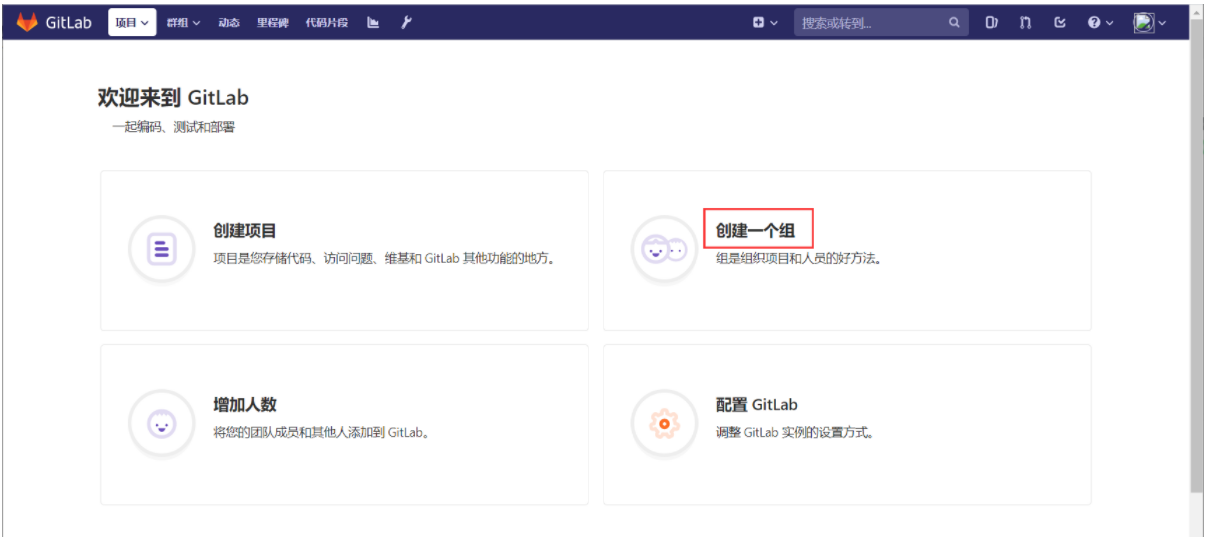Screen dimensions: 1205x537
Task: Click the 项目是您存储代码 description text
Action: point(384,258)
